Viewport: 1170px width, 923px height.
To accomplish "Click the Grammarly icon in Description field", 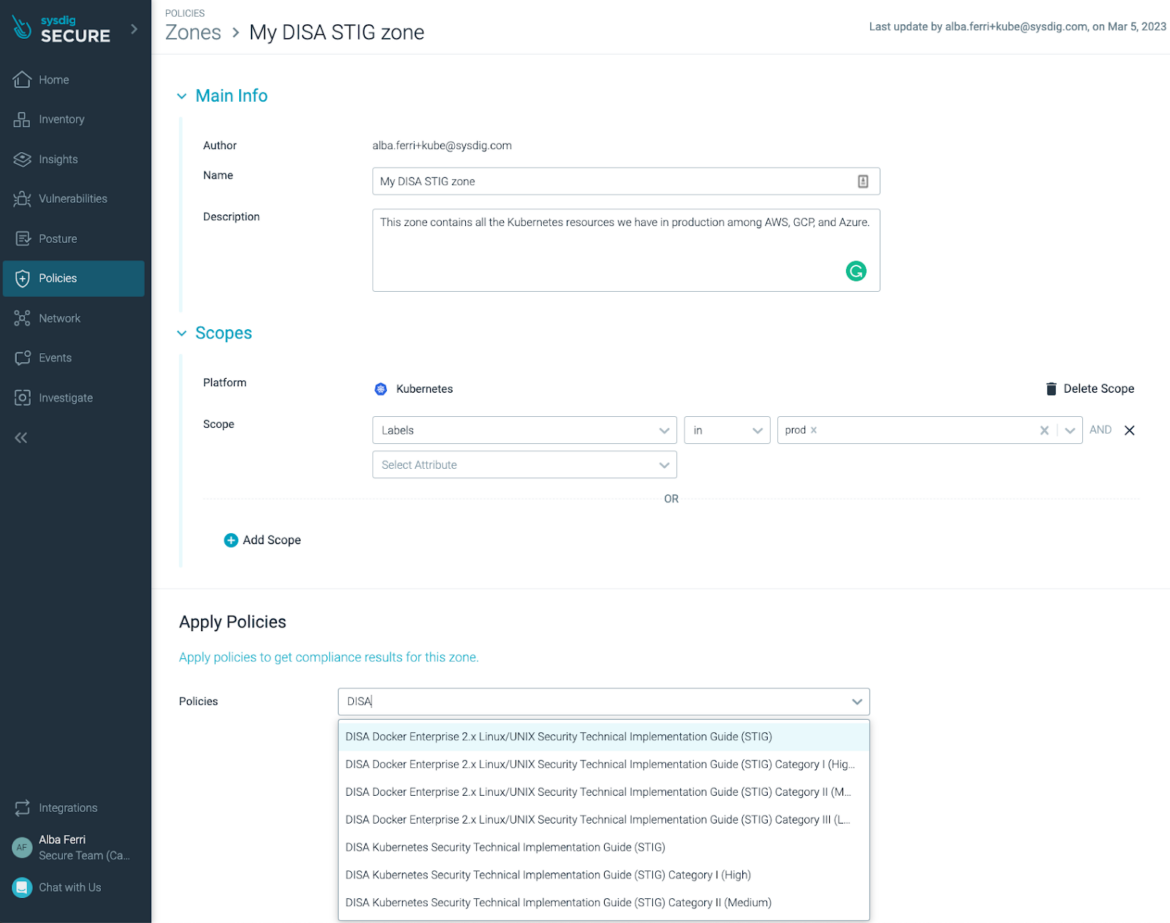I will [x=856, y=271].
